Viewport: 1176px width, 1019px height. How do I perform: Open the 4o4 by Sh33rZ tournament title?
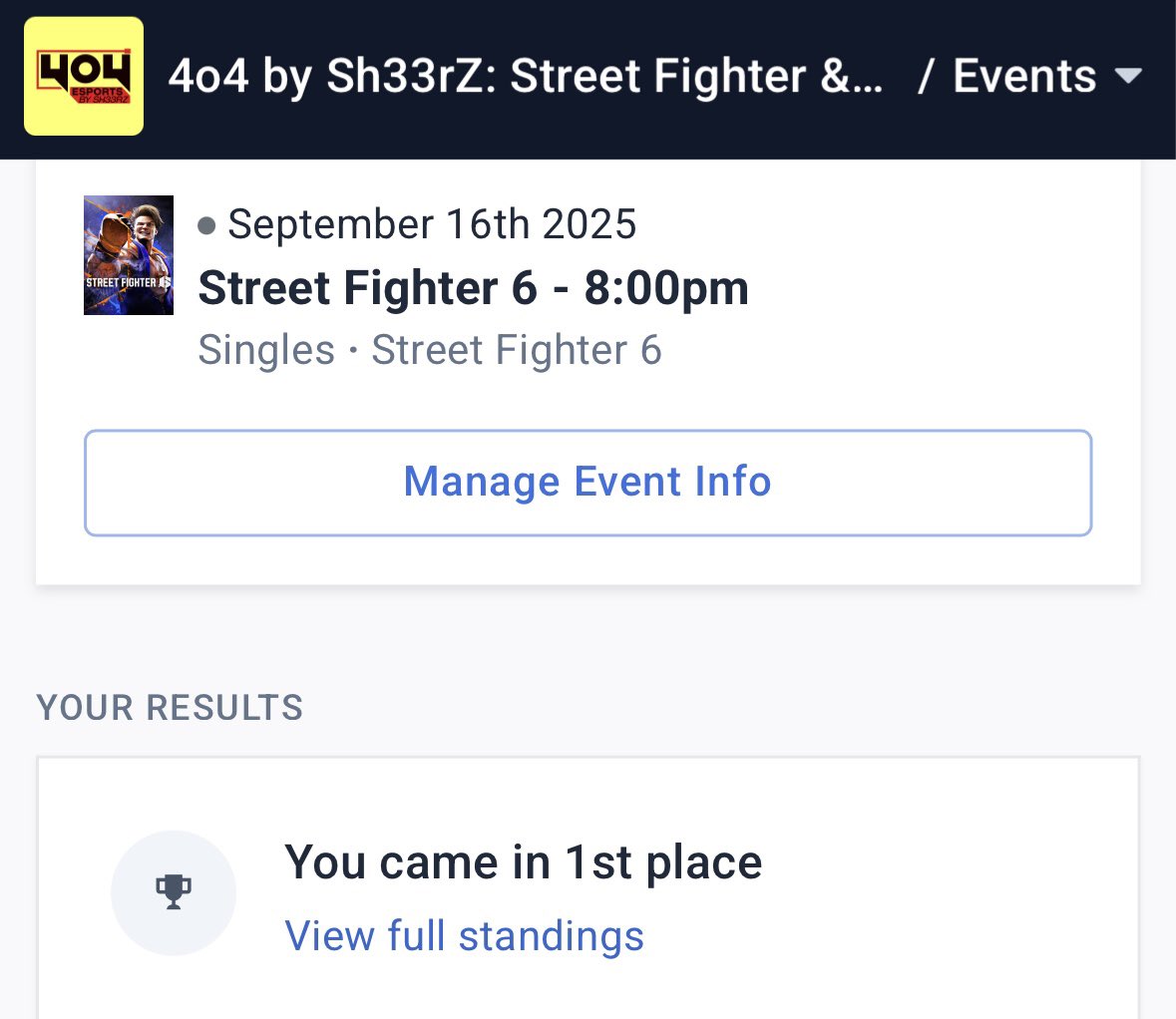pos(525,76)
